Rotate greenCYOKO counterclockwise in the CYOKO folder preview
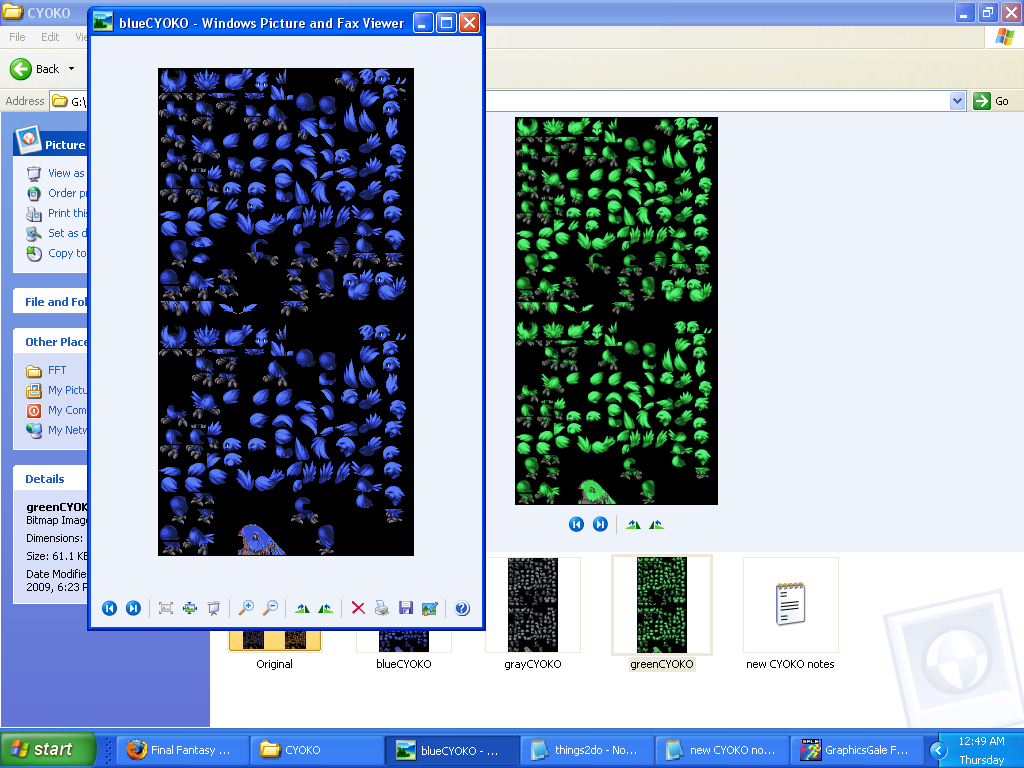This screenshot has height=768, width=1024. [x=656, y=524]
